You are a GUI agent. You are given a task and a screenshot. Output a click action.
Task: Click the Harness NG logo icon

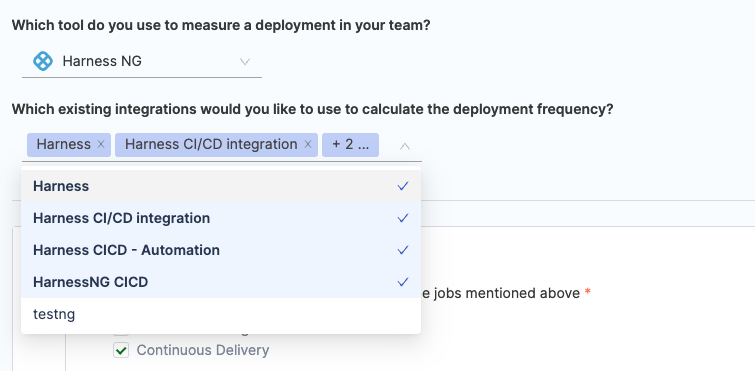tap(43, 62)
